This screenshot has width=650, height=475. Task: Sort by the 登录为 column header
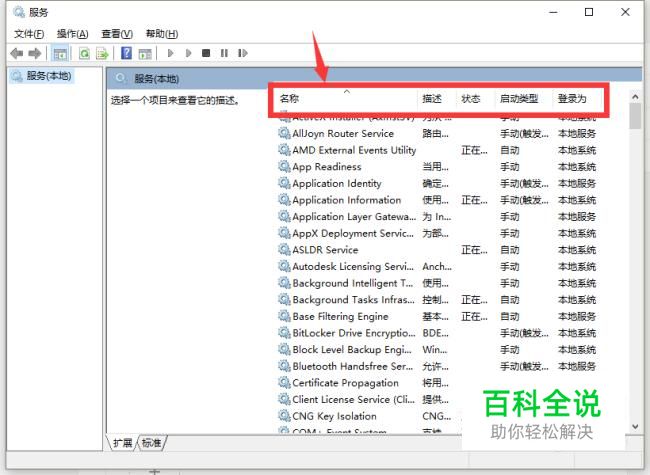578,99
